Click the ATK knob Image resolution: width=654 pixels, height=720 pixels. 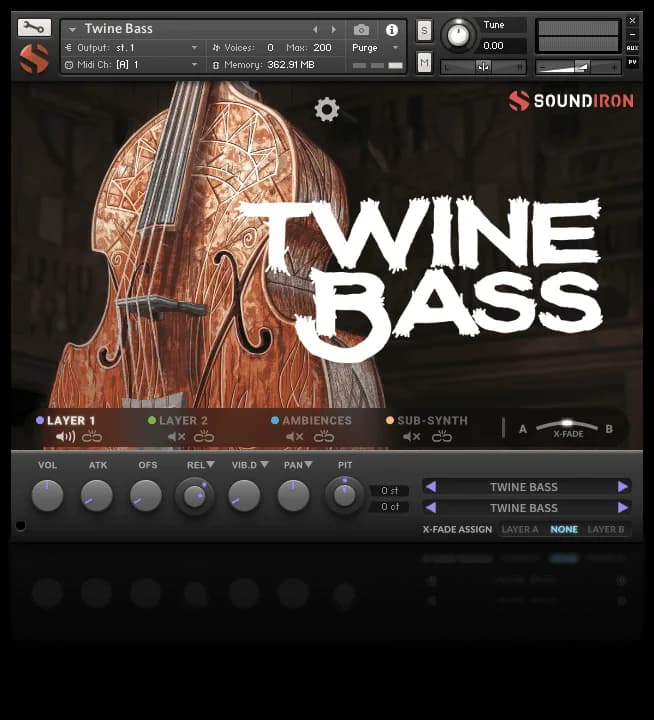[97, 495]
